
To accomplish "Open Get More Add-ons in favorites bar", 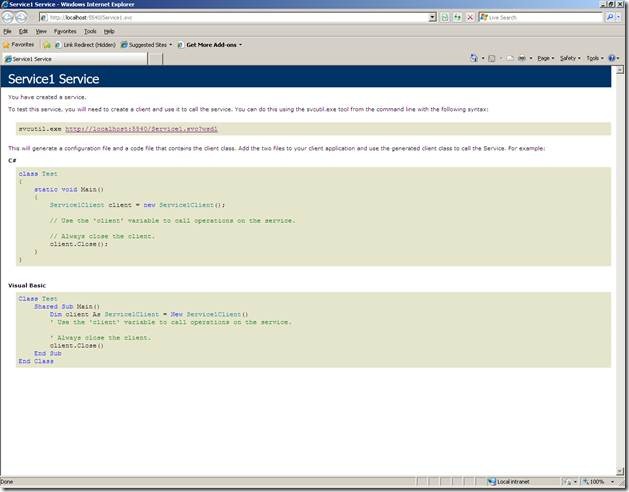I will (211, 44).
